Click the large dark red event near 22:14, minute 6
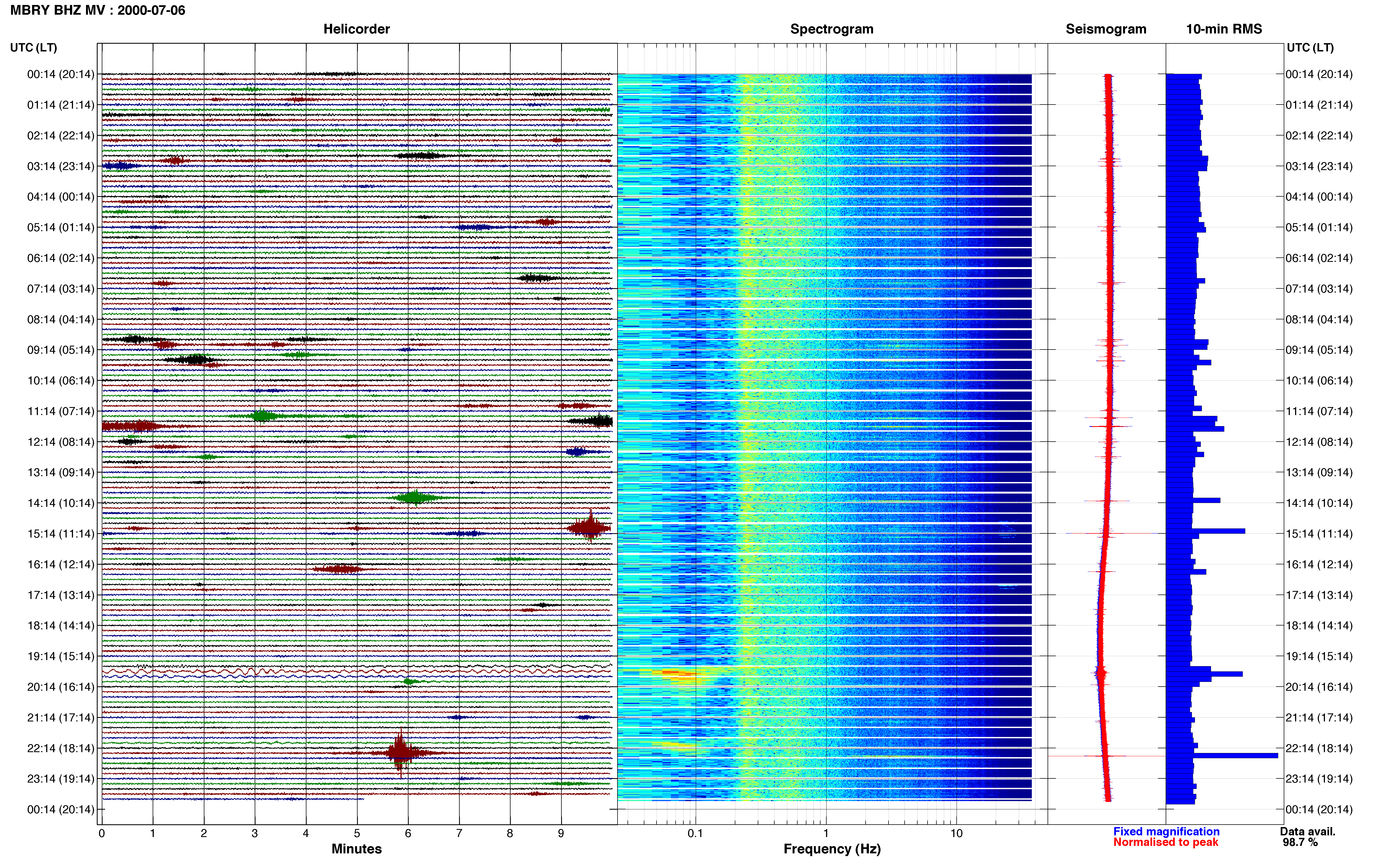Viewport: 1388px width, 868px height. [400, 753]
